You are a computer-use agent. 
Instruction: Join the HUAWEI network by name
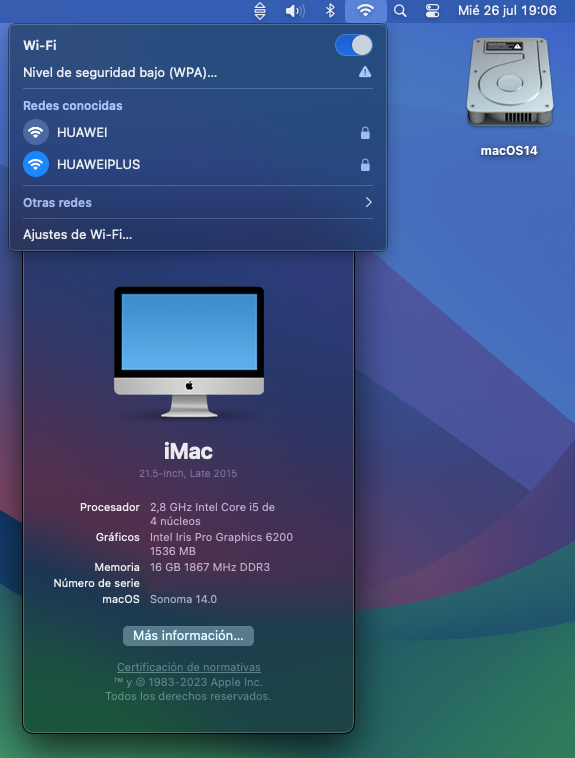82,132
